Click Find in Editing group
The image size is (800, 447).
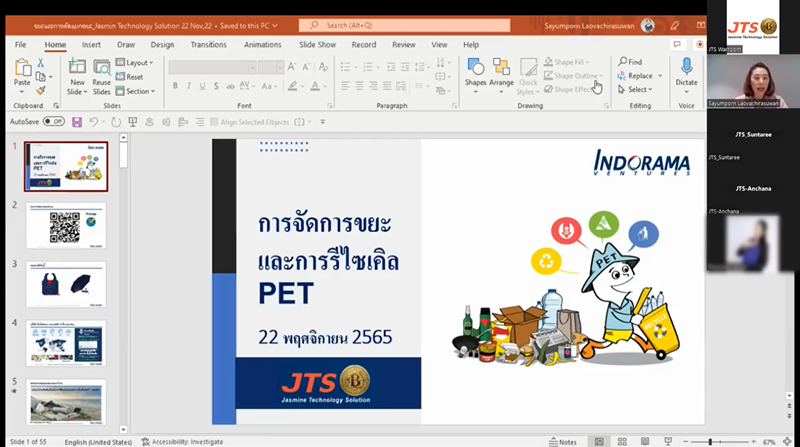[x=630, y=62]
